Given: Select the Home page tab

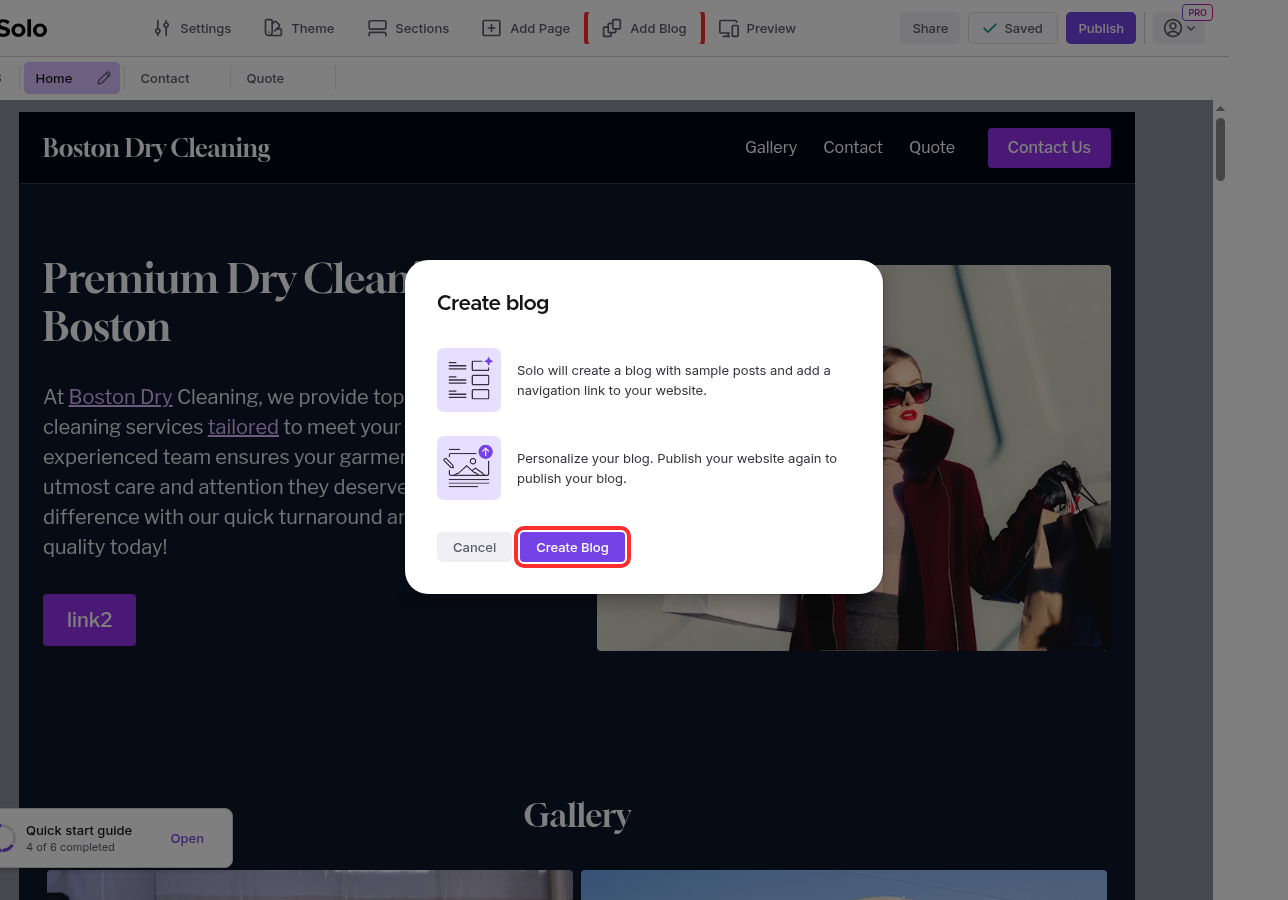Looking at the screenshot, I should click(x=72, y=78).
